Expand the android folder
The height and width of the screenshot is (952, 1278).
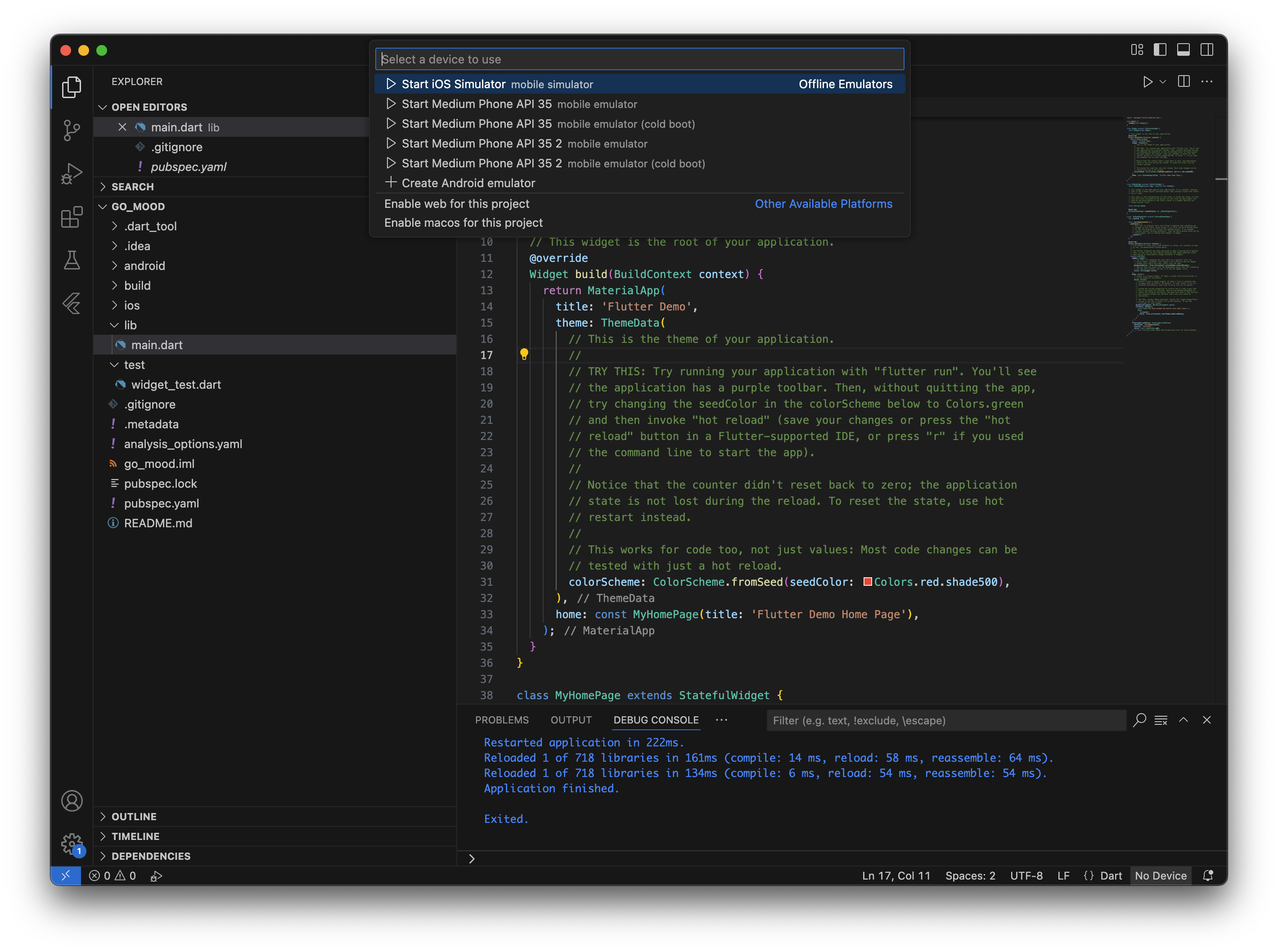(x=144, y=265)
